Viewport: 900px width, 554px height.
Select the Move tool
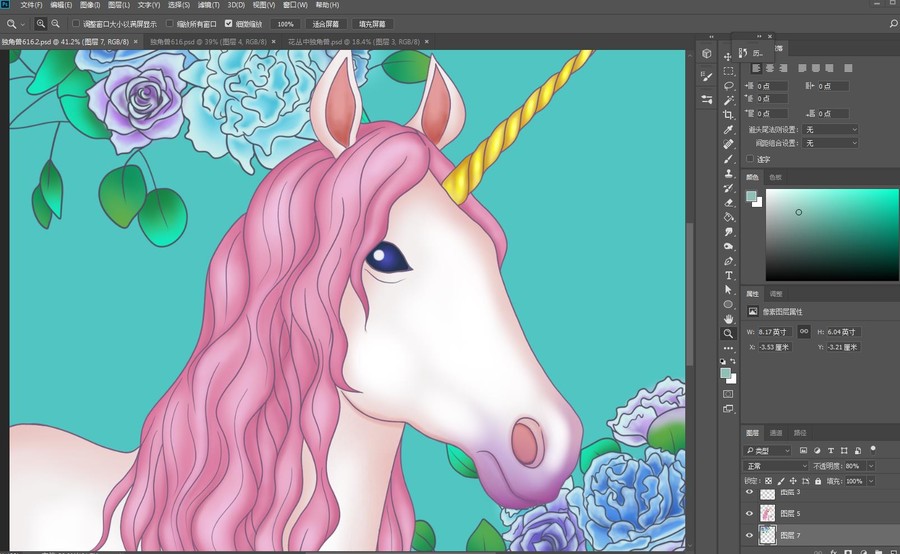(728, 56)
